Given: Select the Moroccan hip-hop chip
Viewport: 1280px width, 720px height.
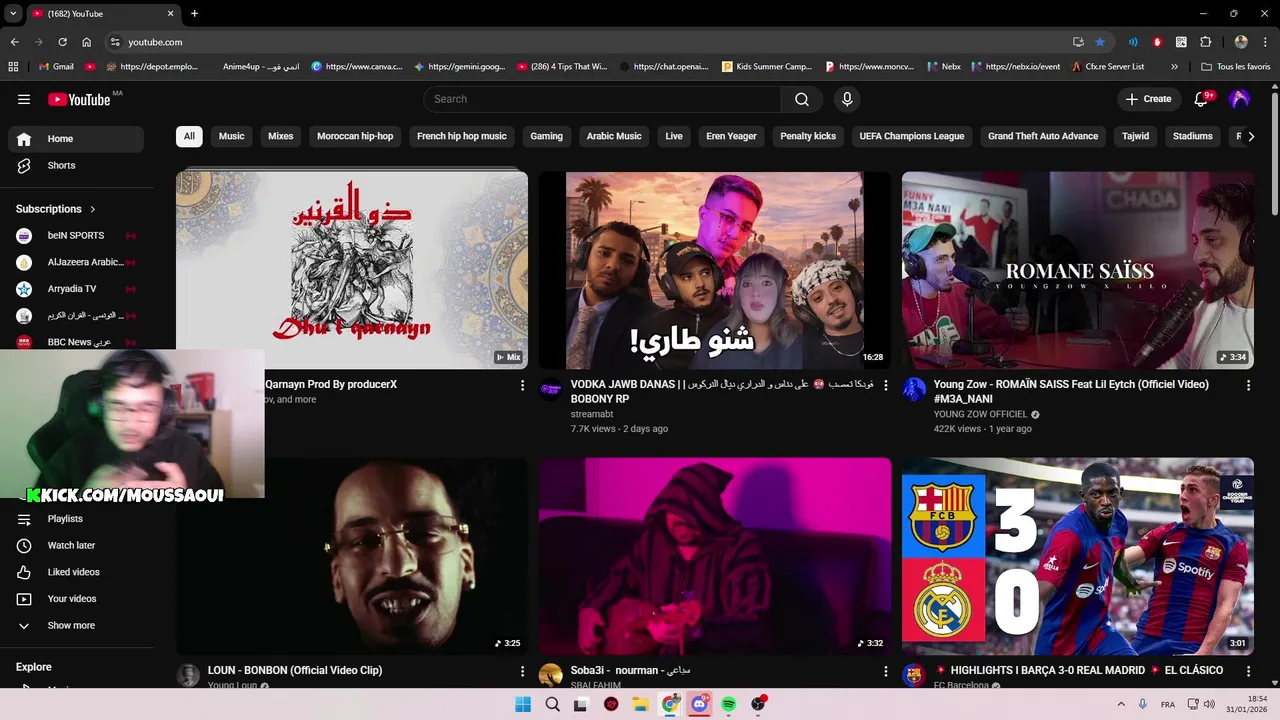Looking at the screenshot, I should point(355,136).
